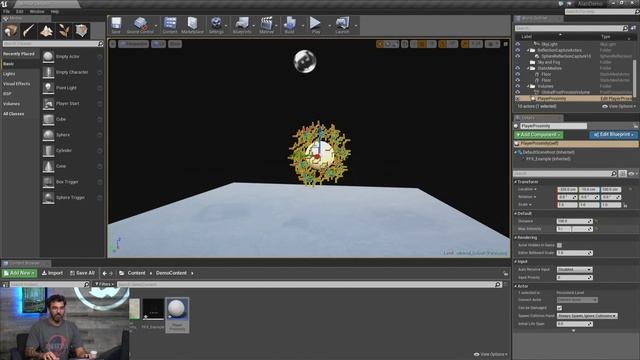Click the Save All button
Screen dimensions: 640x360
[x=82, y=273]
